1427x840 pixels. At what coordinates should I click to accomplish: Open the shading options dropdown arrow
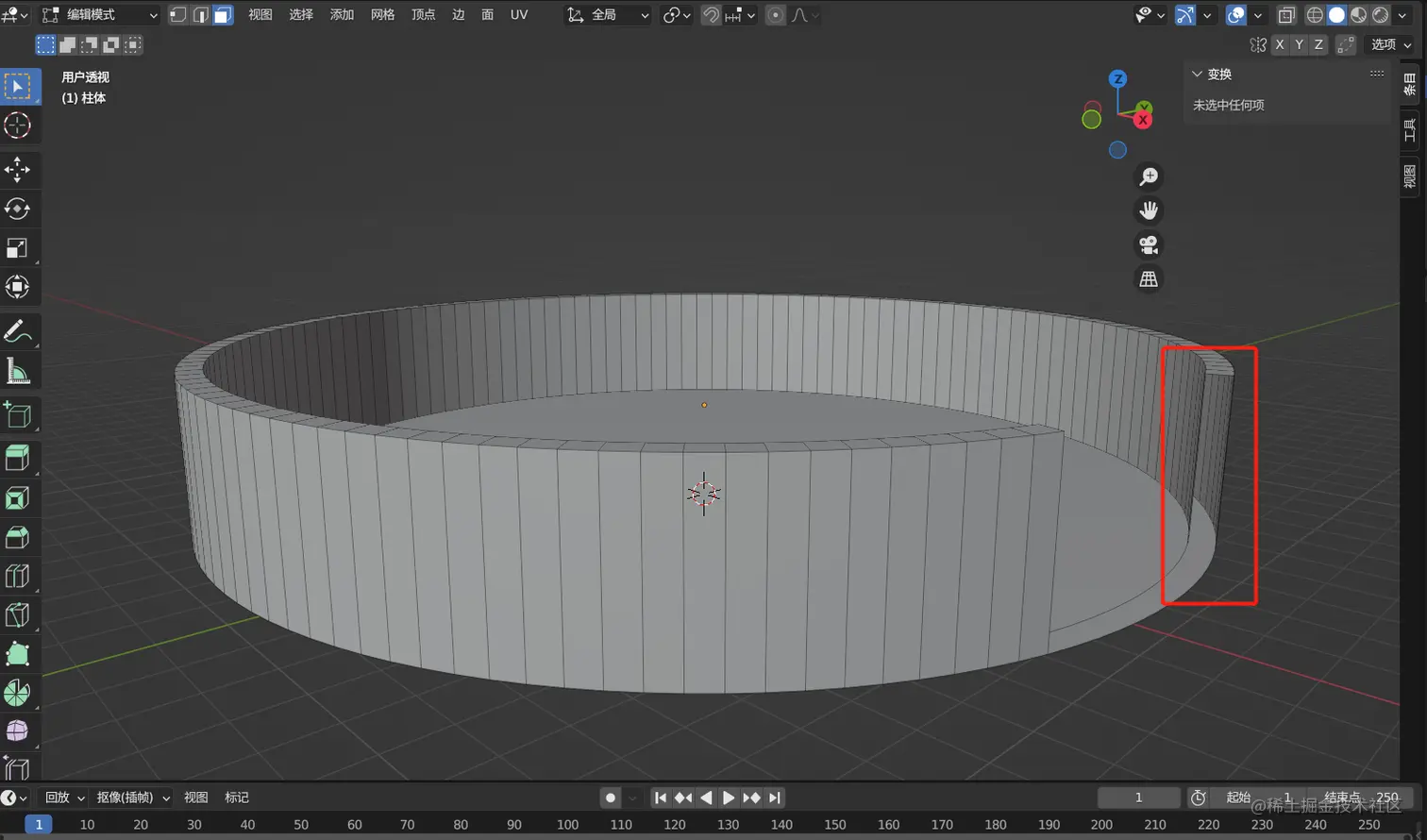click(x=1402, y=14)
